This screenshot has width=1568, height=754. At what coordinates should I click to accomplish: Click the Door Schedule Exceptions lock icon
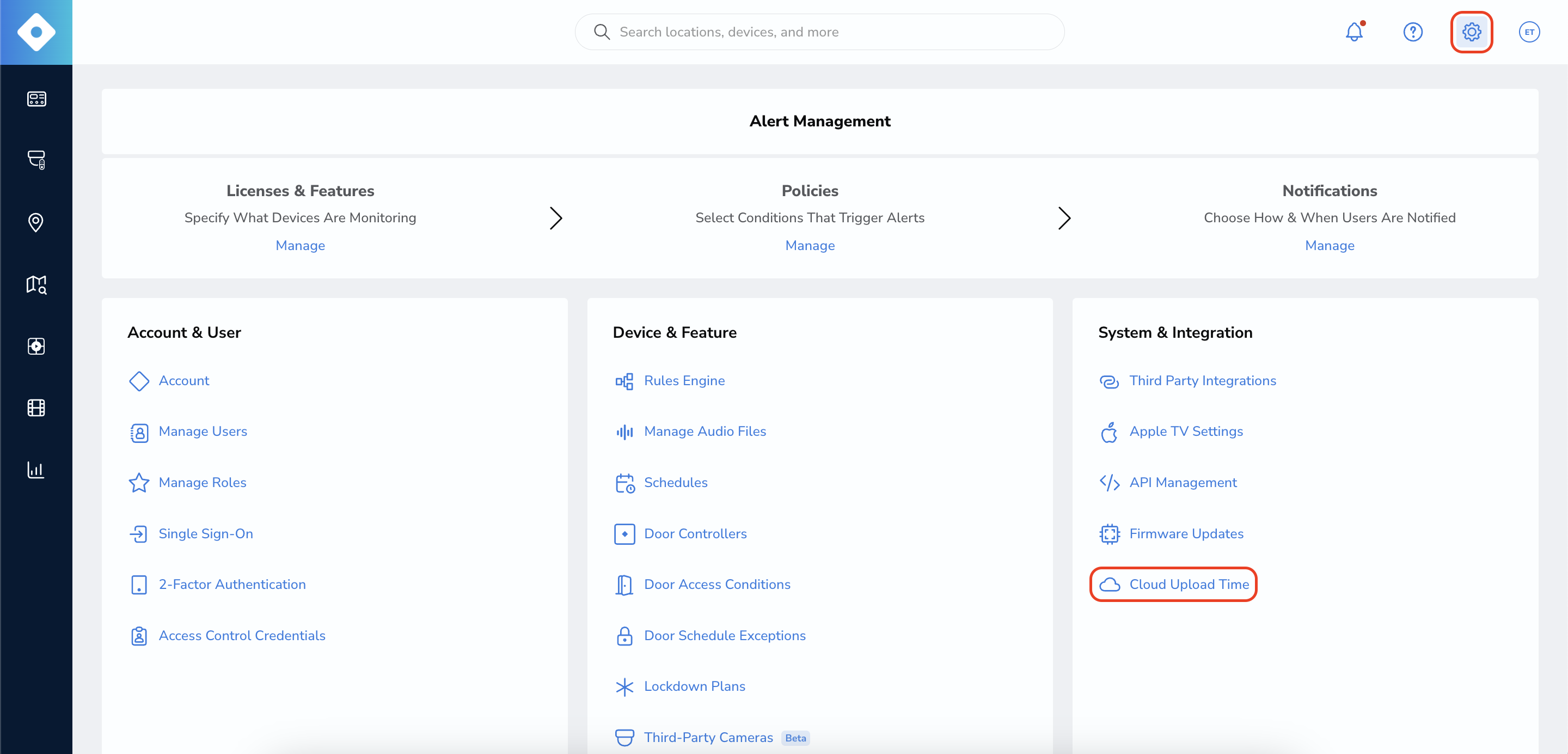(624, 636)
